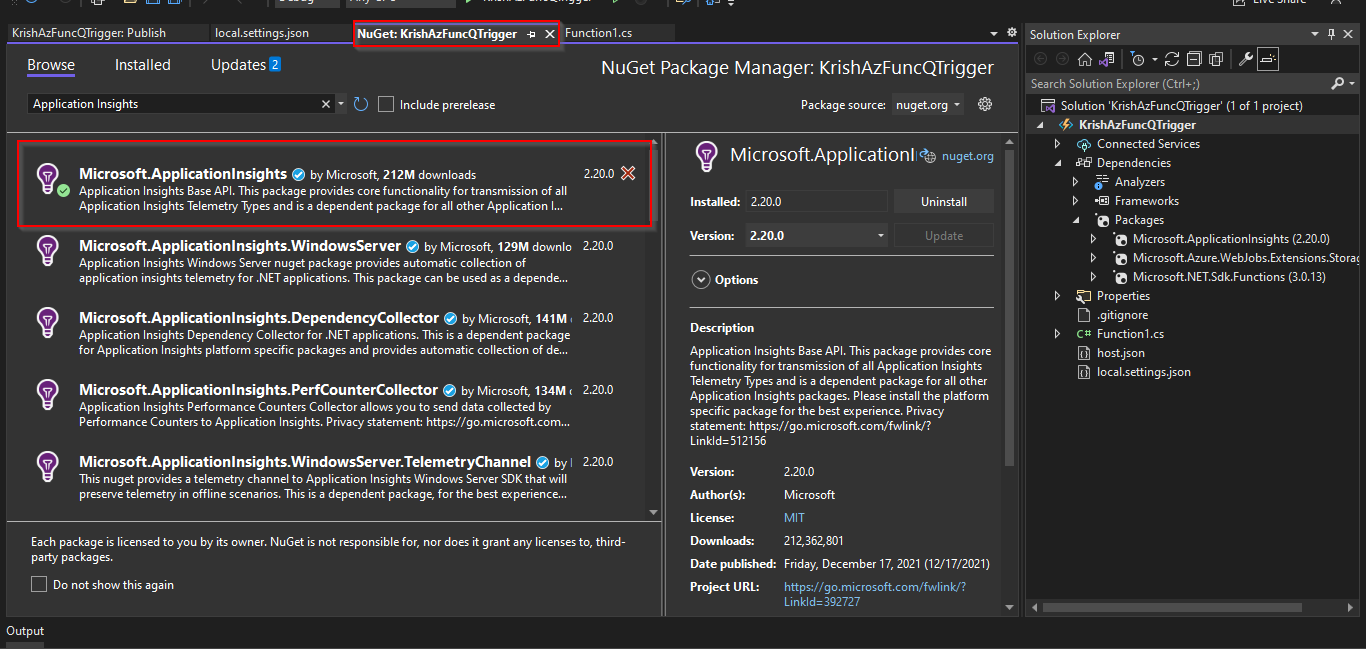Click Sync with Active Document refresh icon
Screen dimensions: 1366x649
[1172, 59]
